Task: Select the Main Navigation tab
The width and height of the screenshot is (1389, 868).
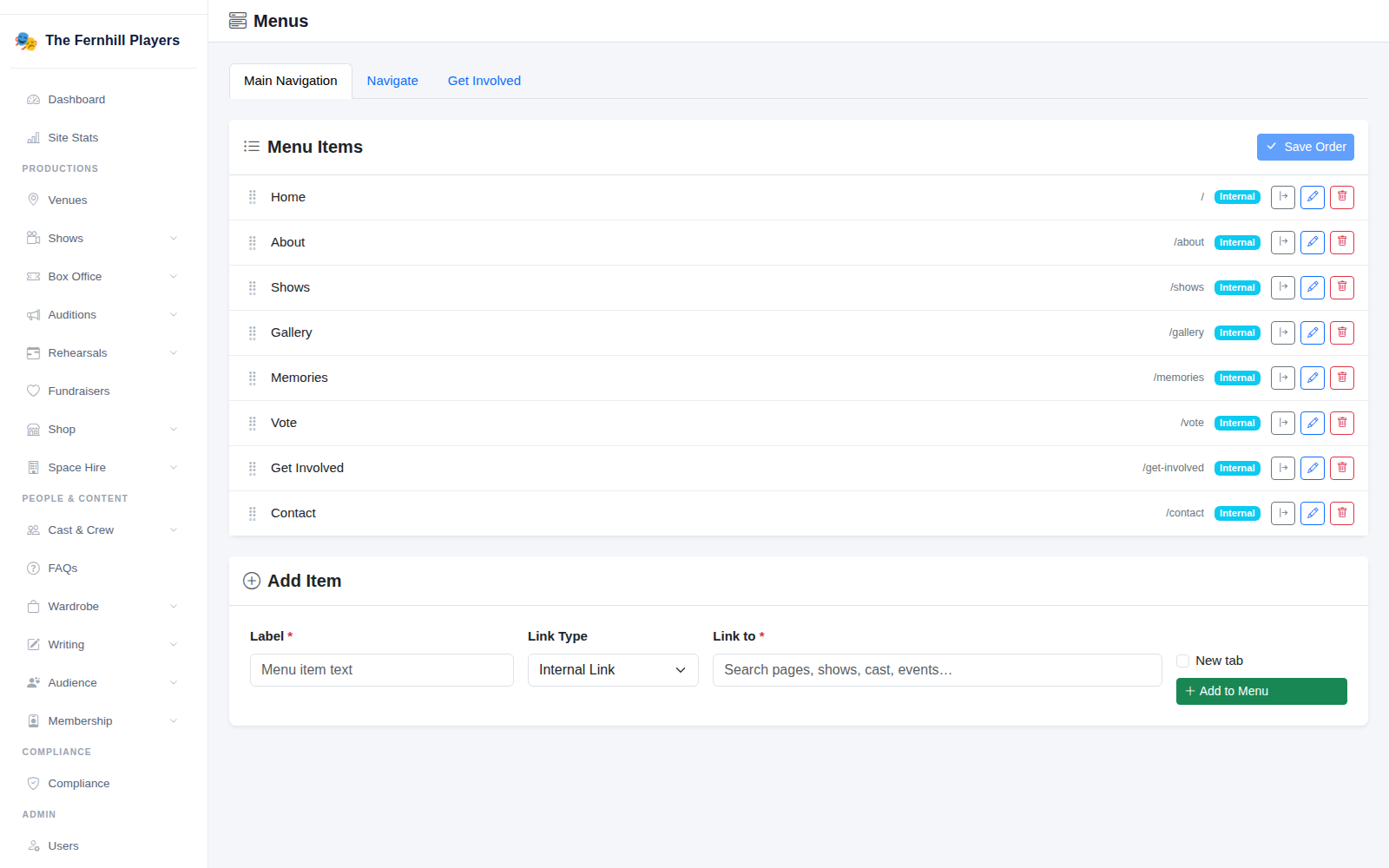Action: pos(291,81)
